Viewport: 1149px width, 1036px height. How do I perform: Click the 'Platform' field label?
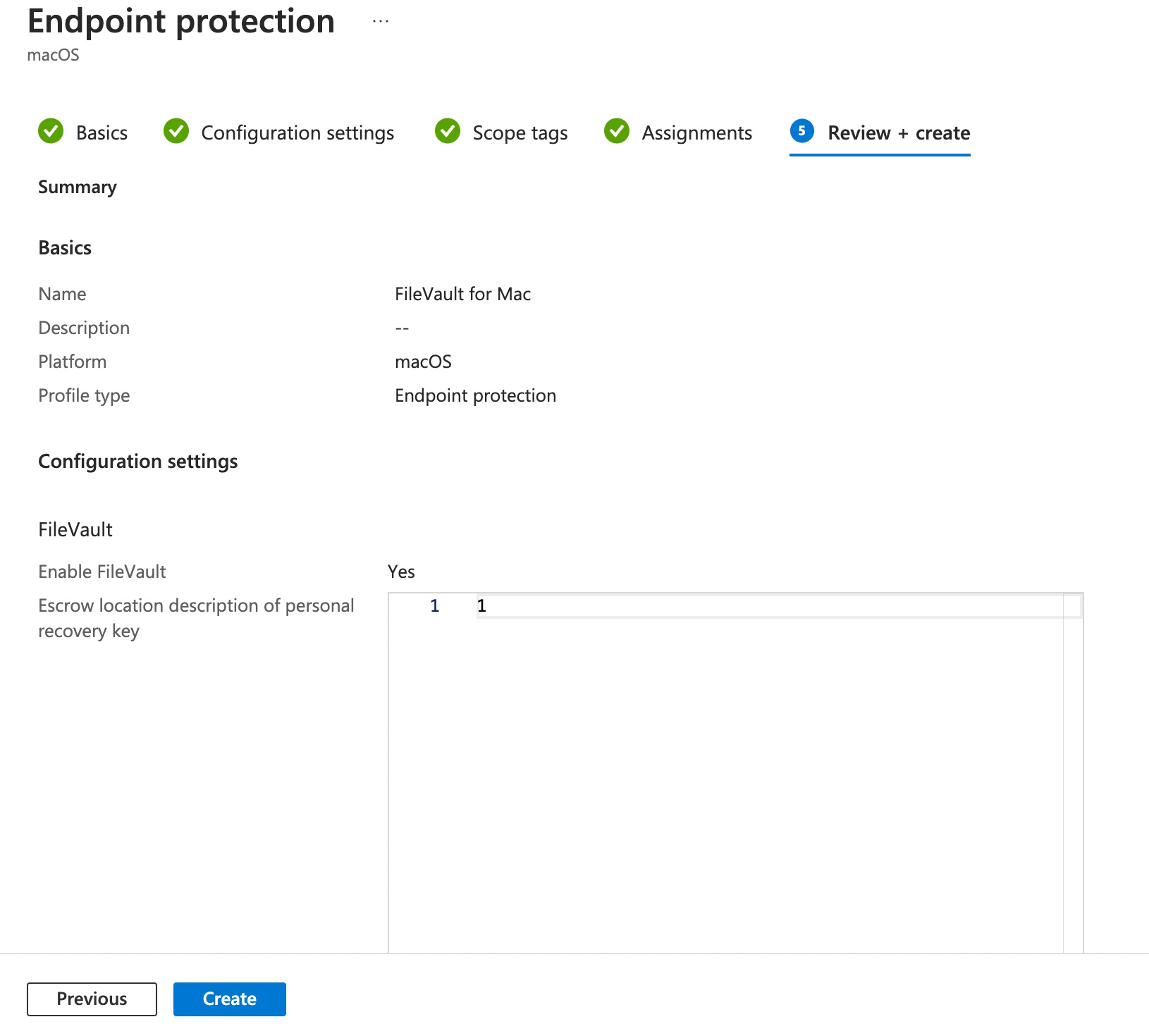[73, 362]
